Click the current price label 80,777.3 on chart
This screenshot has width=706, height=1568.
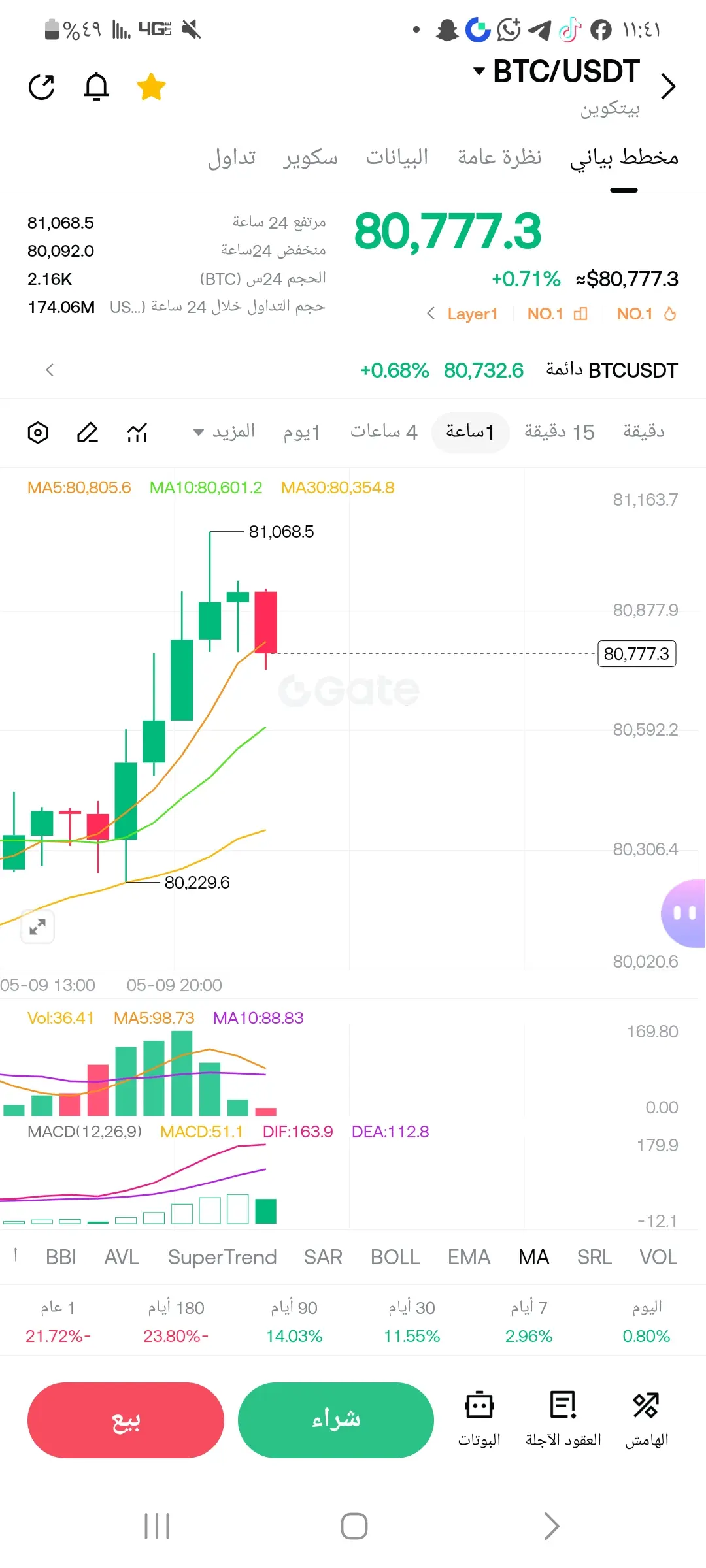pos(637,654)
